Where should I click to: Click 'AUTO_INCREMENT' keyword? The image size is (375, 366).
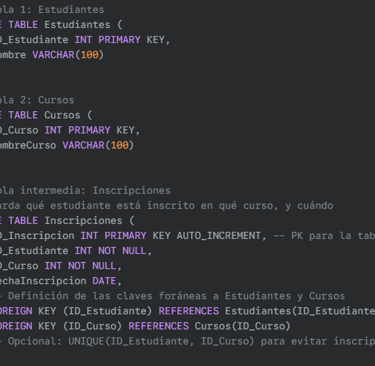(x=219, y=236)
